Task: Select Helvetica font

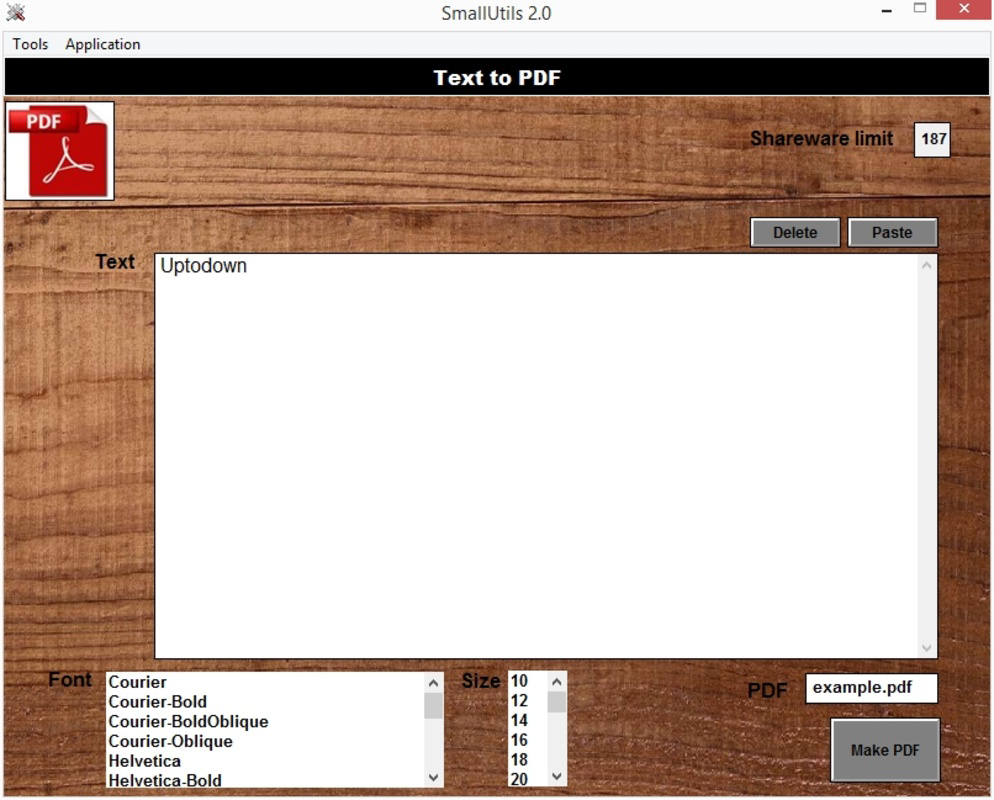Action: [265, 761]
